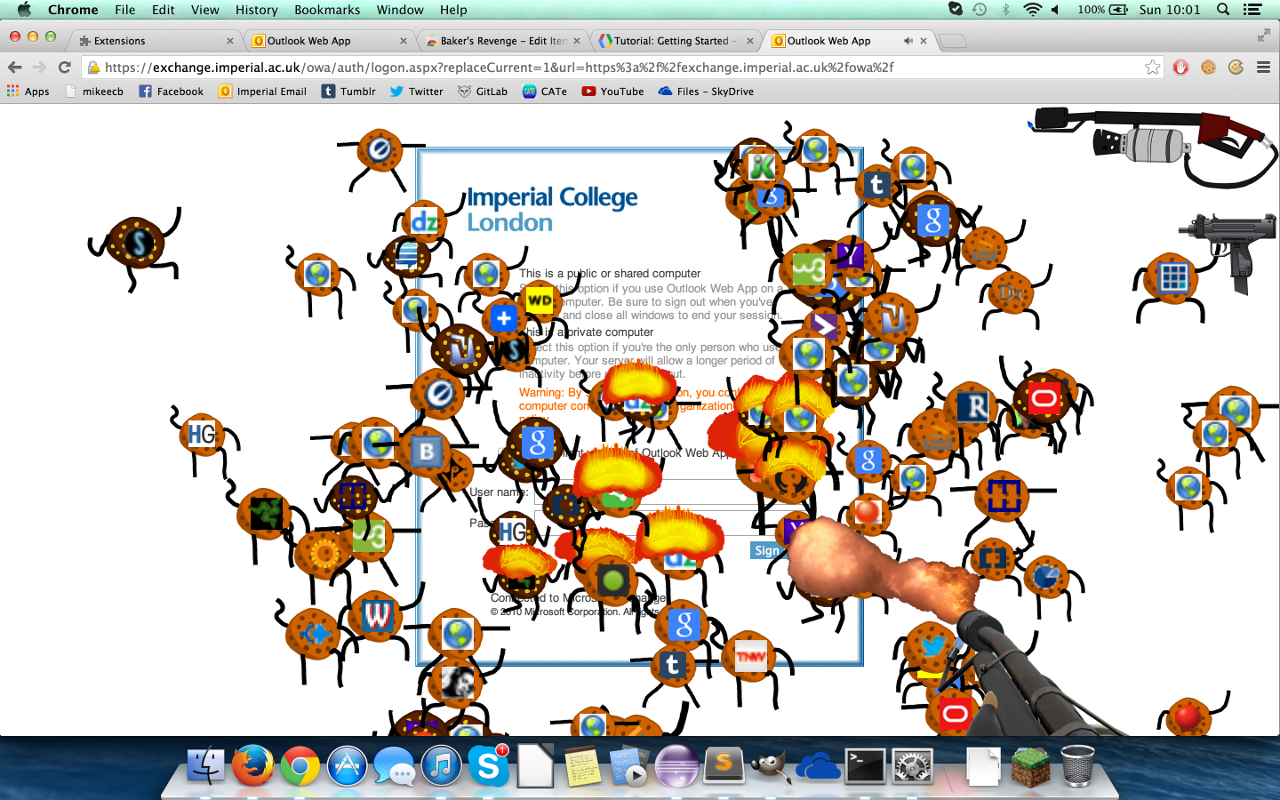Shoot the cookie with blue R icon
This screenshot has width=1280, height=800.
(x=972, y=407)
